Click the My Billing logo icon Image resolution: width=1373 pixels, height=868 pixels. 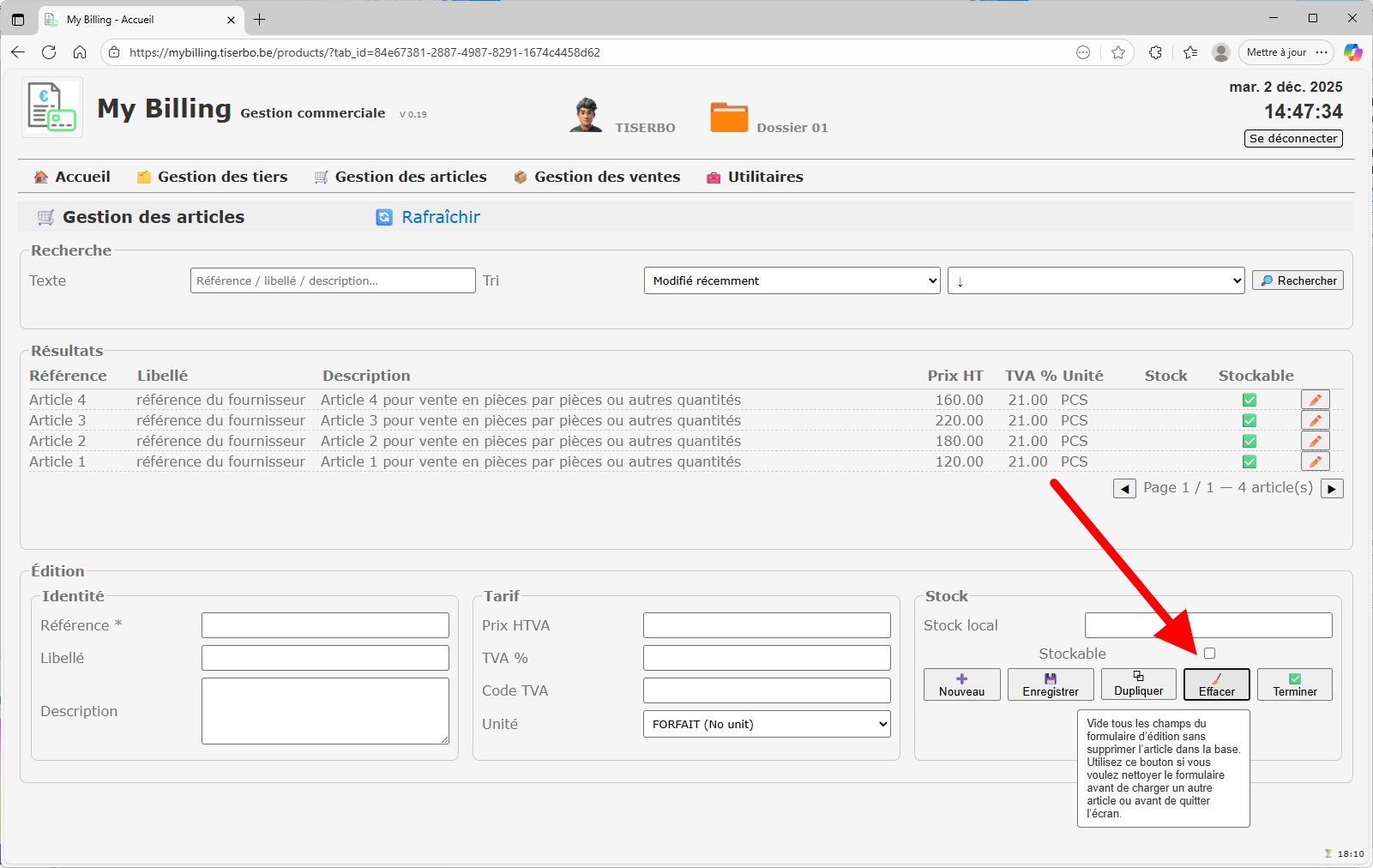(x=52, y=107)
